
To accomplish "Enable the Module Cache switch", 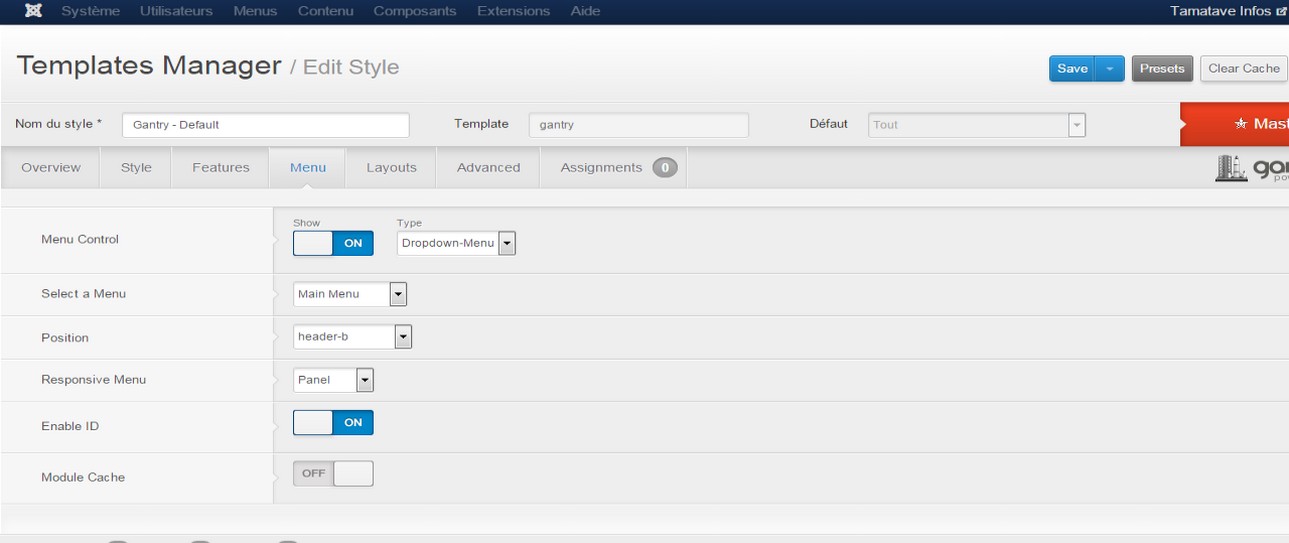I will point(333,474).
